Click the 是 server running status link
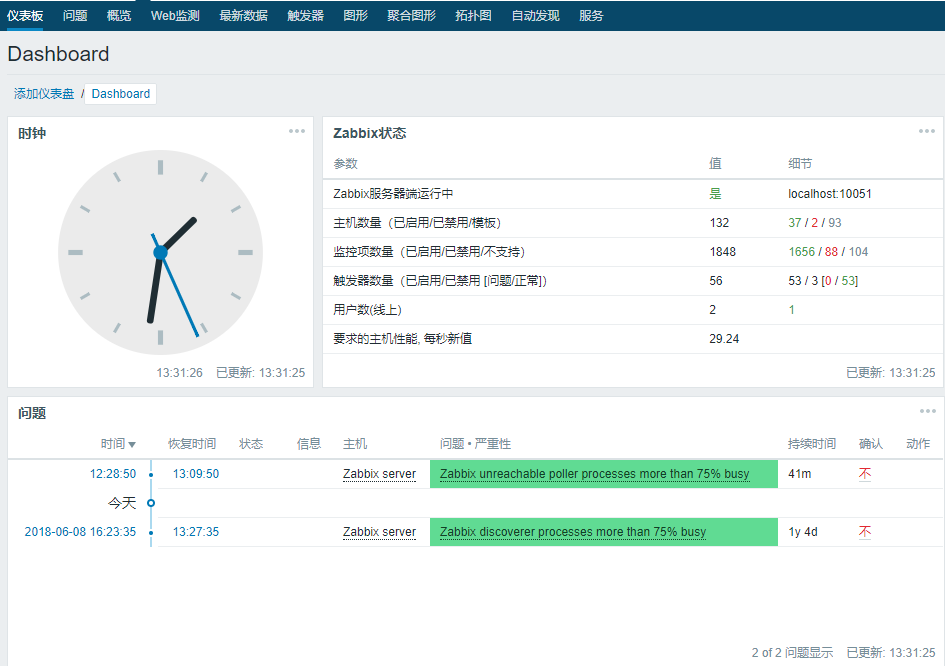The image size is (945, 666). click(715, 193)
